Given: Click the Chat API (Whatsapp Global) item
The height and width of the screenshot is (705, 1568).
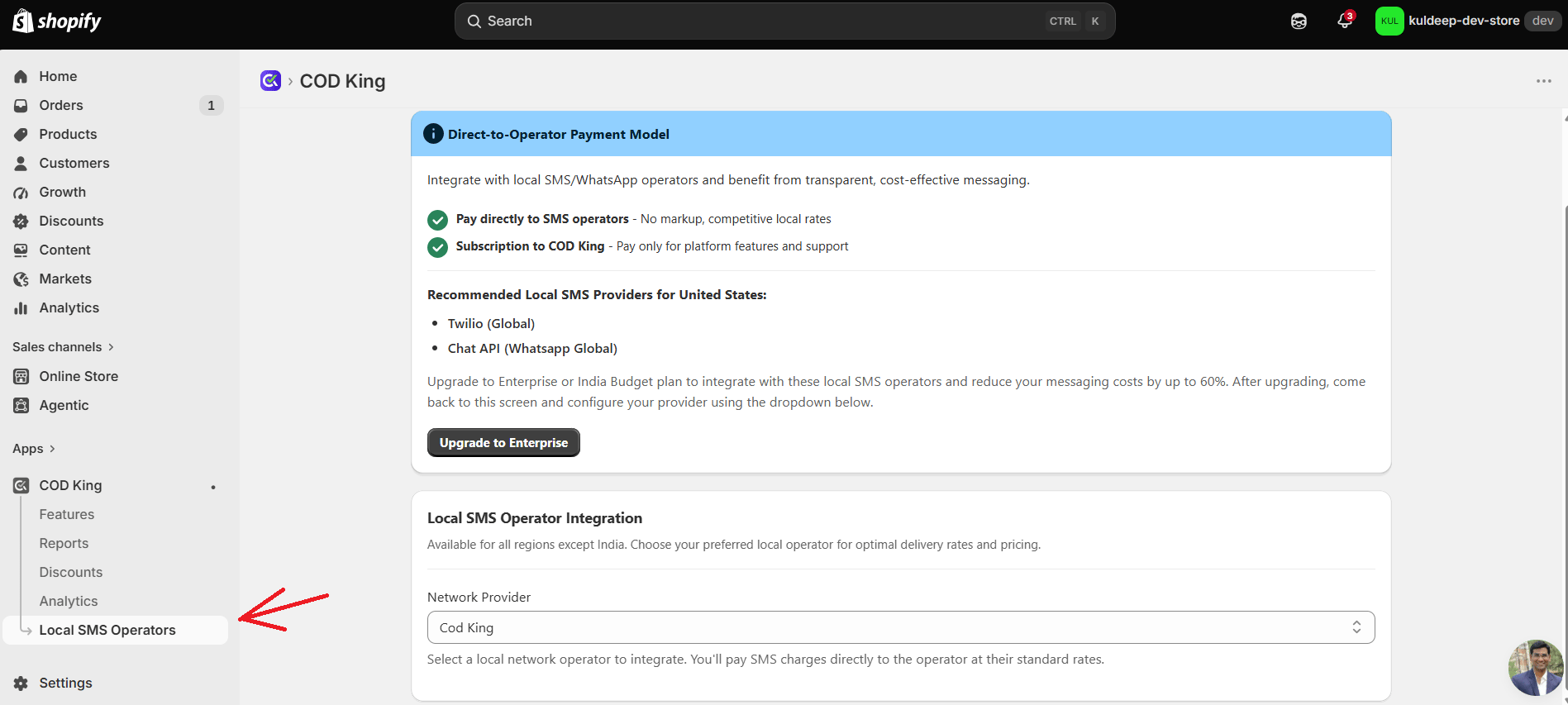Looking at the screenshot, I should coord(532,348).
